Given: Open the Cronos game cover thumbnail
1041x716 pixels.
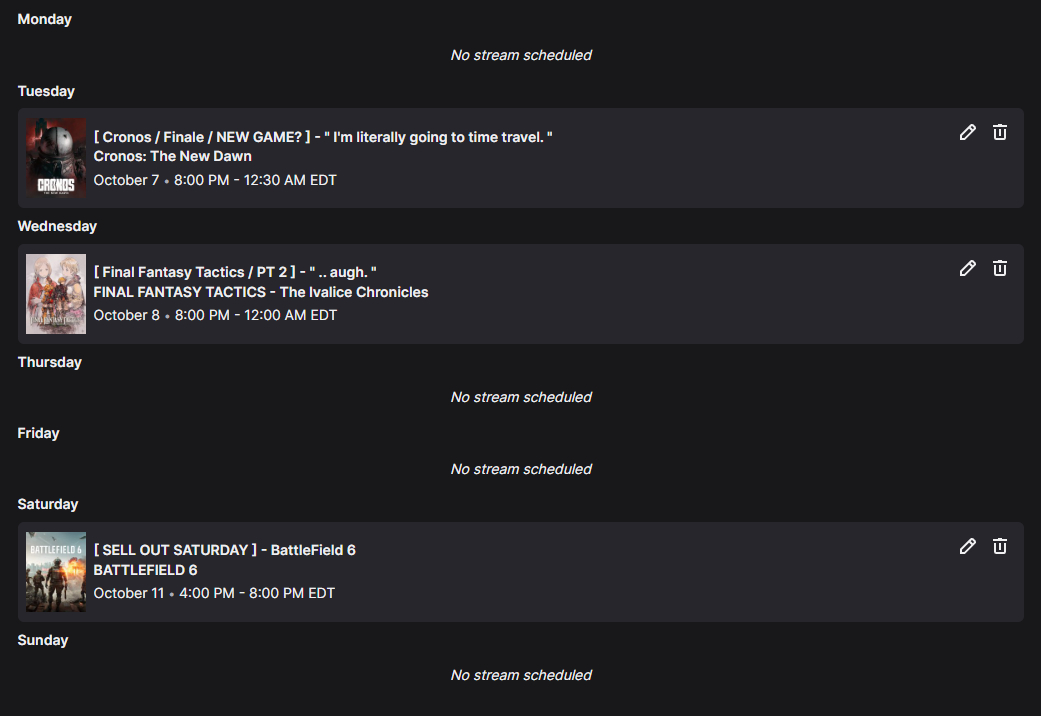Looking at the screenshot, I should pos(56,158).
